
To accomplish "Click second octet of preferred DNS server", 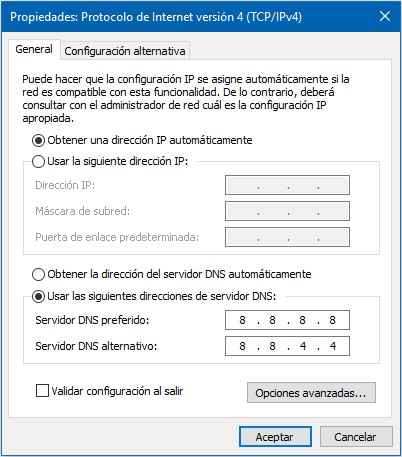I will coord(272,320).
